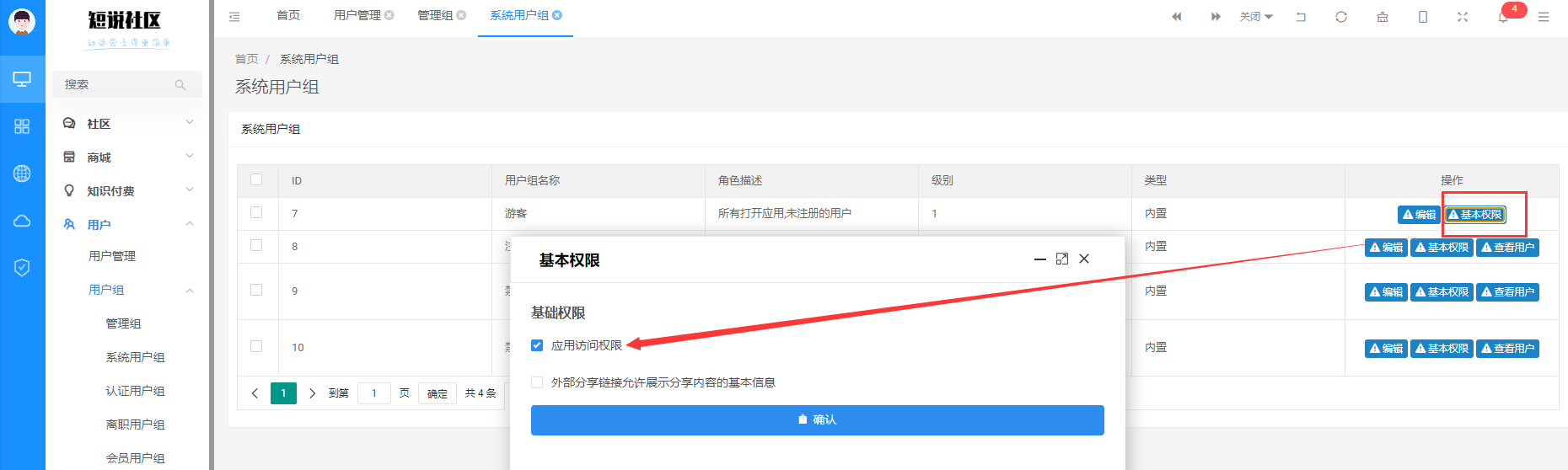
Task: Click the scroll tabs right double-arrow
Action: click(1216, 17)
